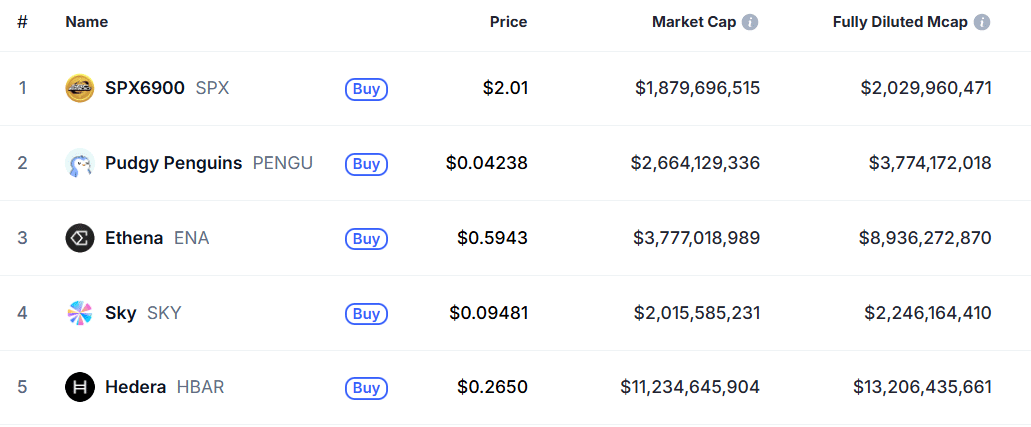
Task: Buy Ethena ENA
Action: click(366, 239)
